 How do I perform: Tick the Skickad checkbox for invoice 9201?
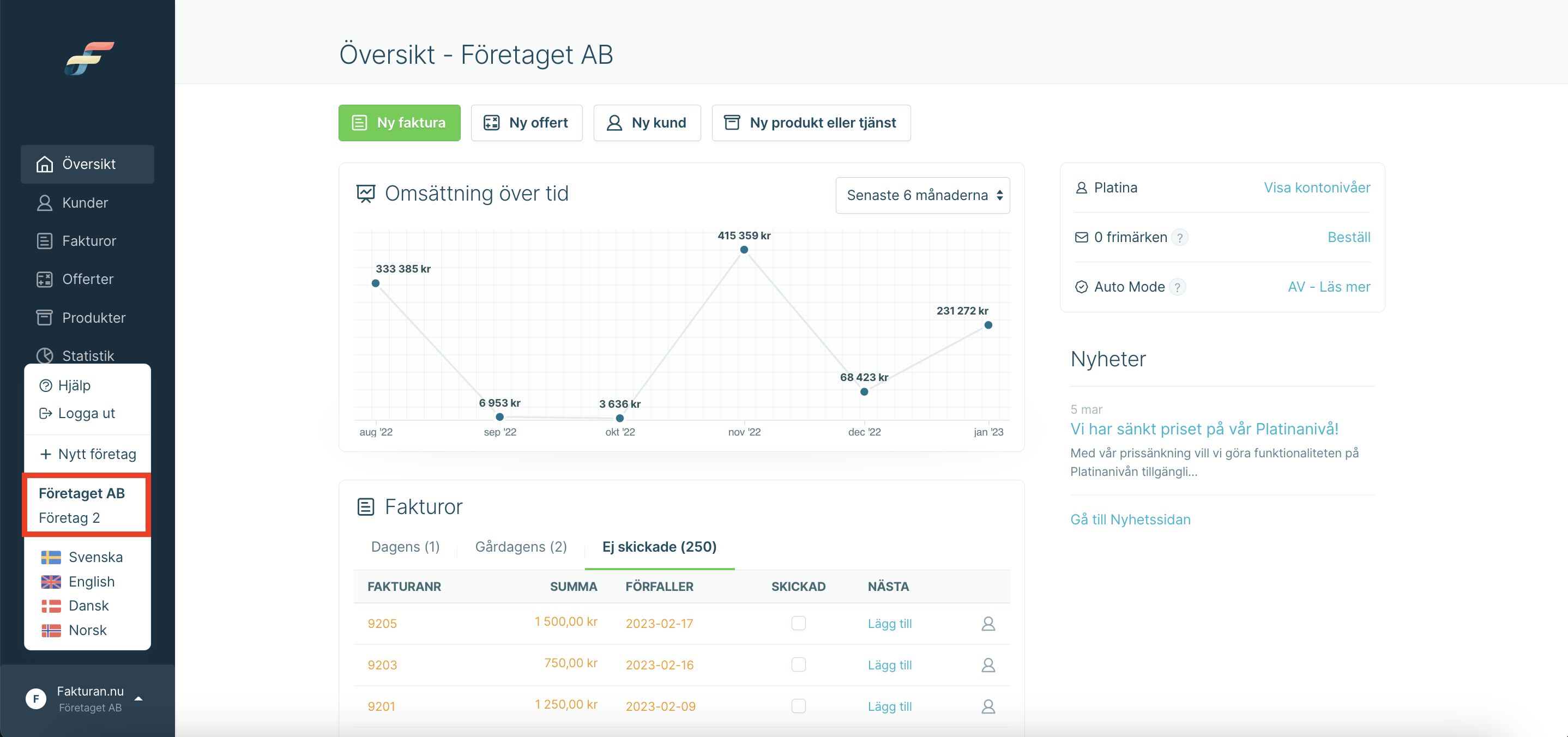(798, 705)
